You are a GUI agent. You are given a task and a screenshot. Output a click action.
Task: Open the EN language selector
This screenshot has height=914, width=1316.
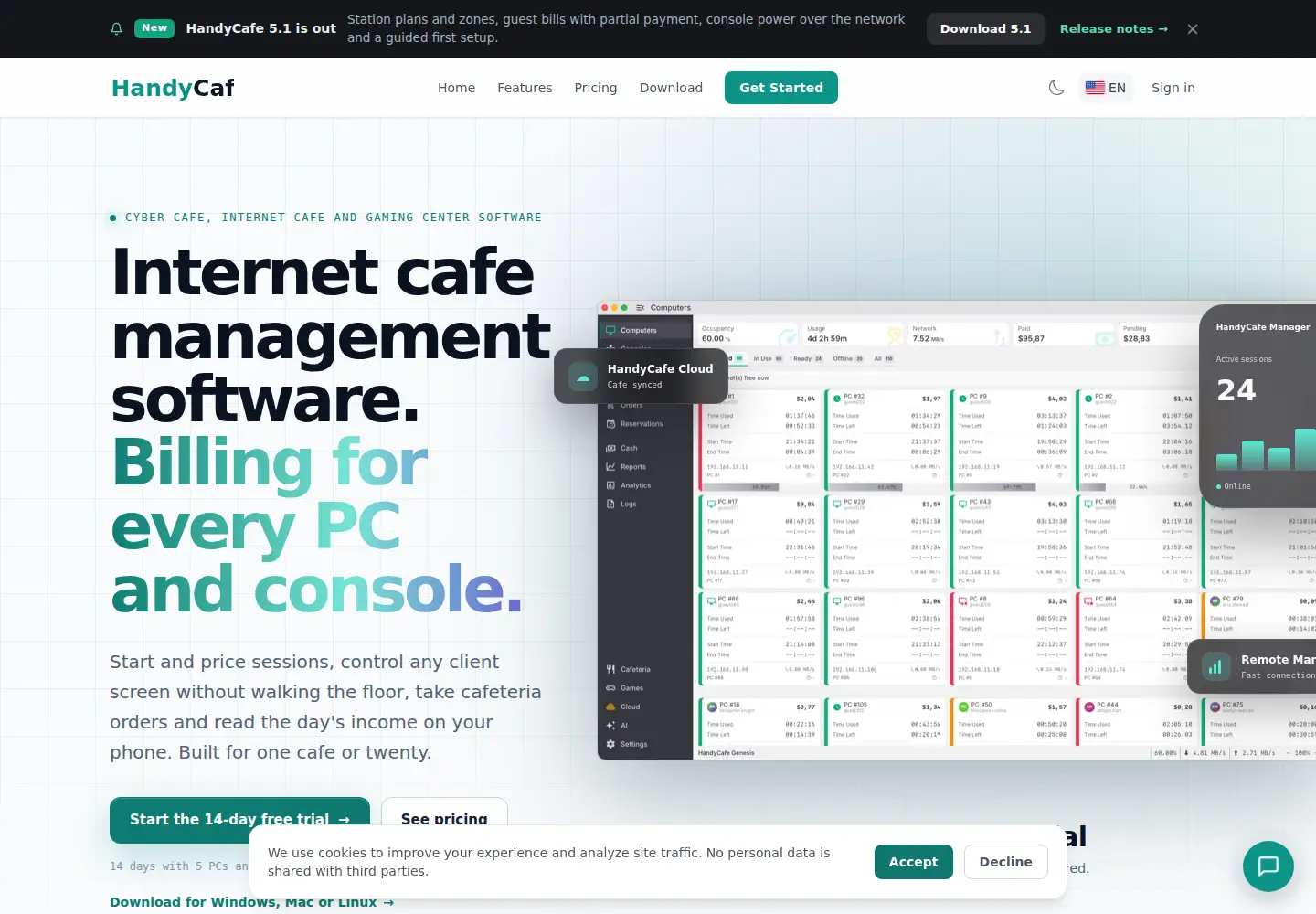pos(1106,88)
